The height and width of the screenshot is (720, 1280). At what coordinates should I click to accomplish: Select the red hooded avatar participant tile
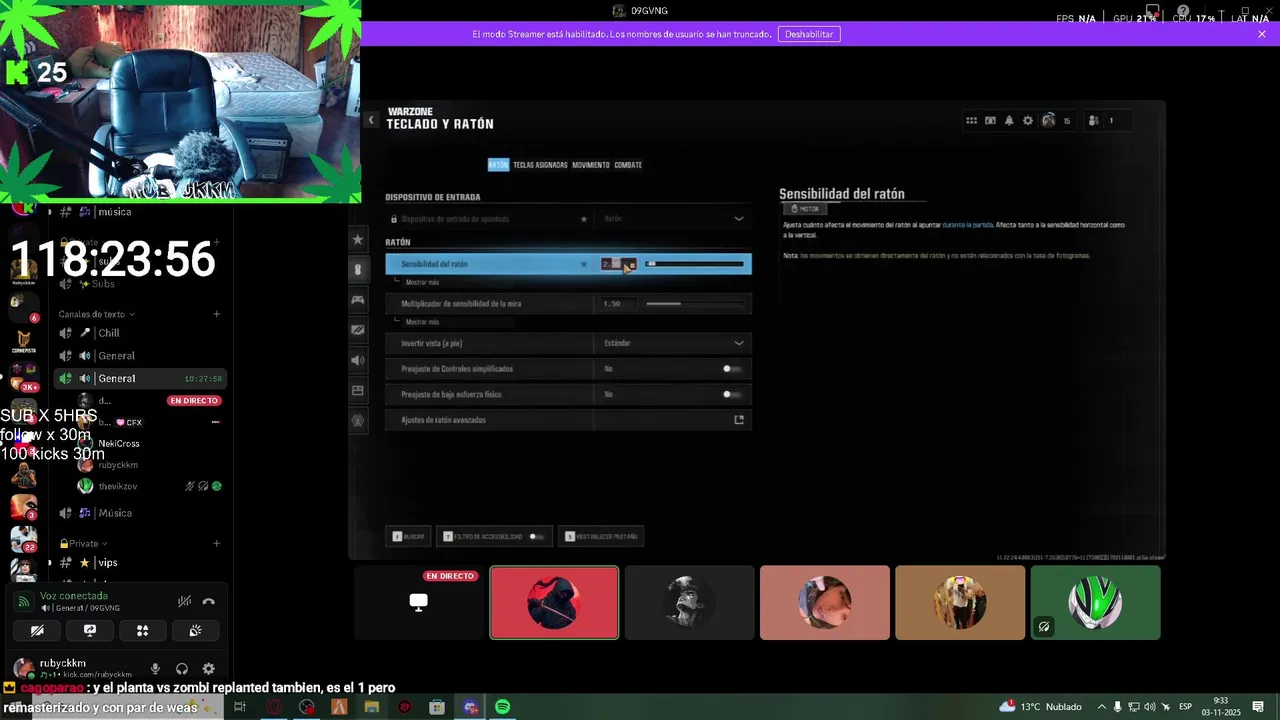click(554, 602)
